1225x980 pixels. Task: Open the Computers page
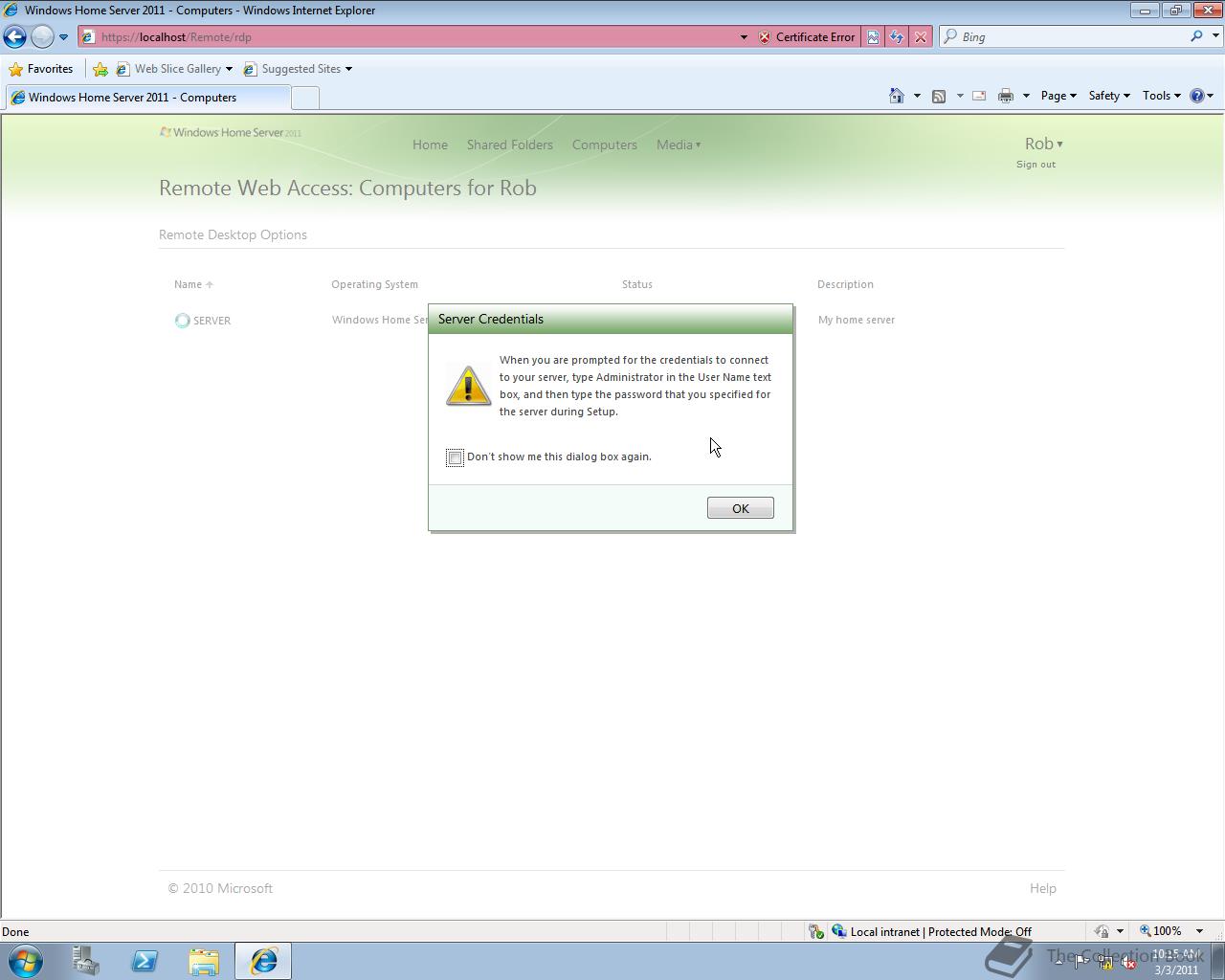click(x=604, y=145)
